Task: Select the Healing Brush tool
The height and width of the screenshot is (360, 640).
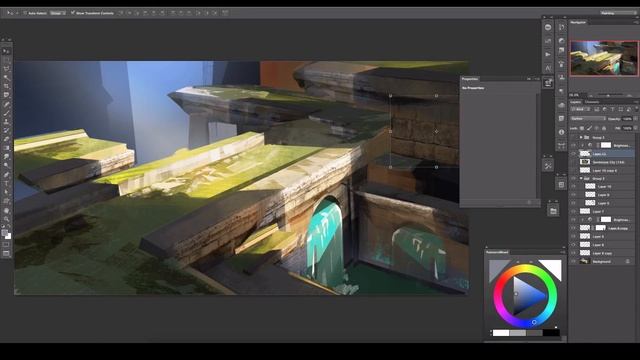Action: click(x=6, y=104)
